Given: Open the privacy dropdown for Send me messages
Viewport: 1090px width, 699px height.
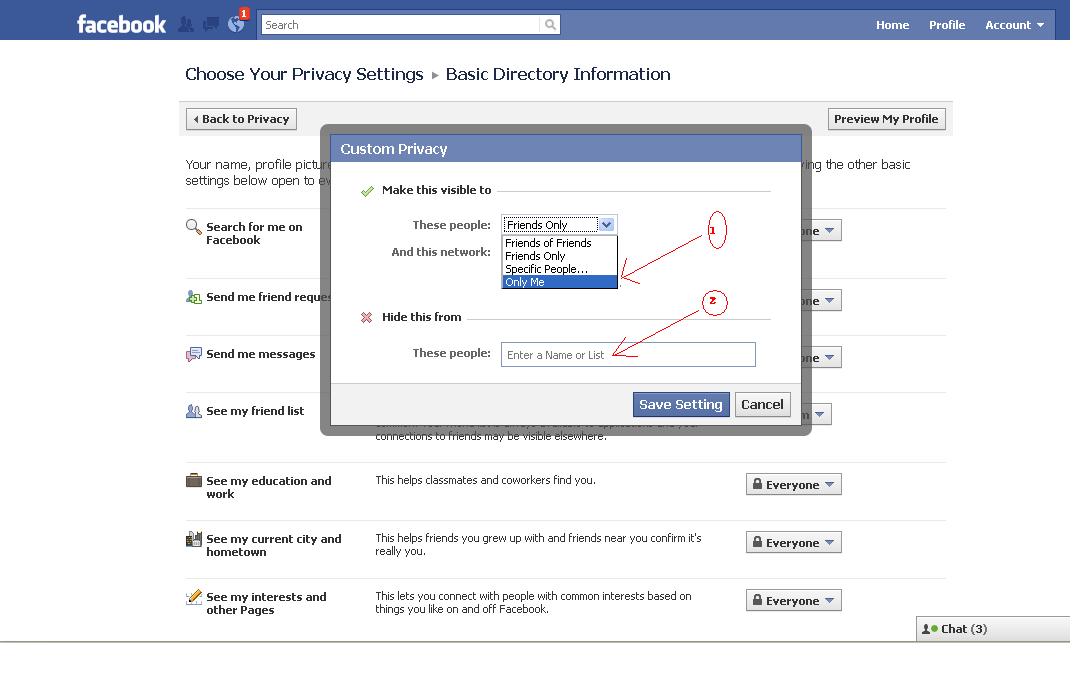Looking at the screenshot, I should click(822, 357).
